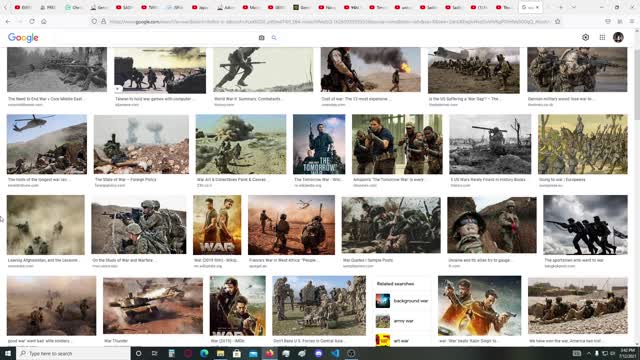Open the marching green soldiers Europeana painting

coord(582,144)
